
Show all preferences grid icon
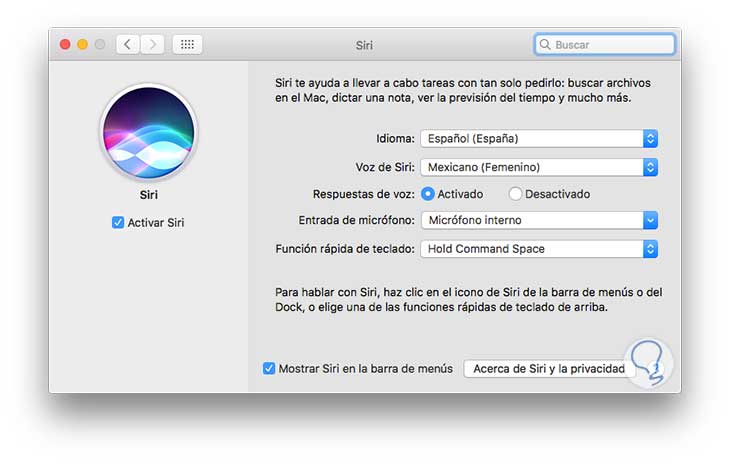pos(187,45)
